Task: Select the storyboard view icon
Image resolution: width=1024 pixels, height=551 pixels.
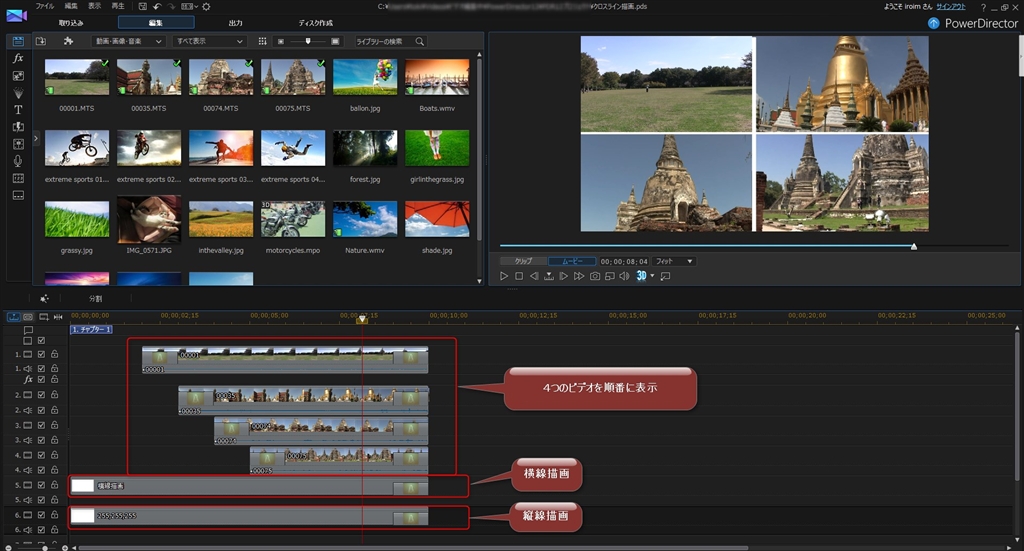Action: pos(28,317)
